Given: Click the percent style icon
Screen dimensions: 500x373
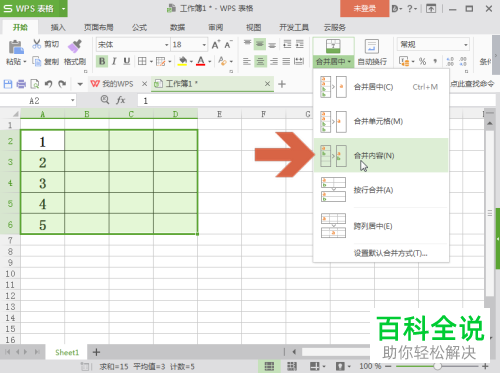Looking at the screenshot, I should coord(422,61).
